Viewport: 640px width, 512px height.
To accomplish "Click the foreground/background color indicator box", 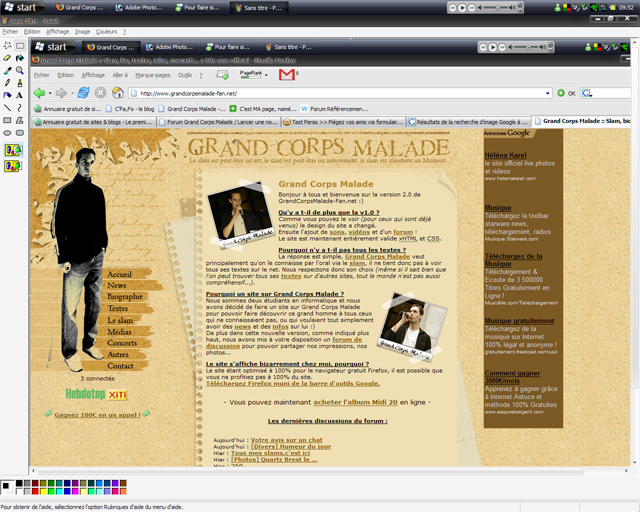I will point(7,487).
